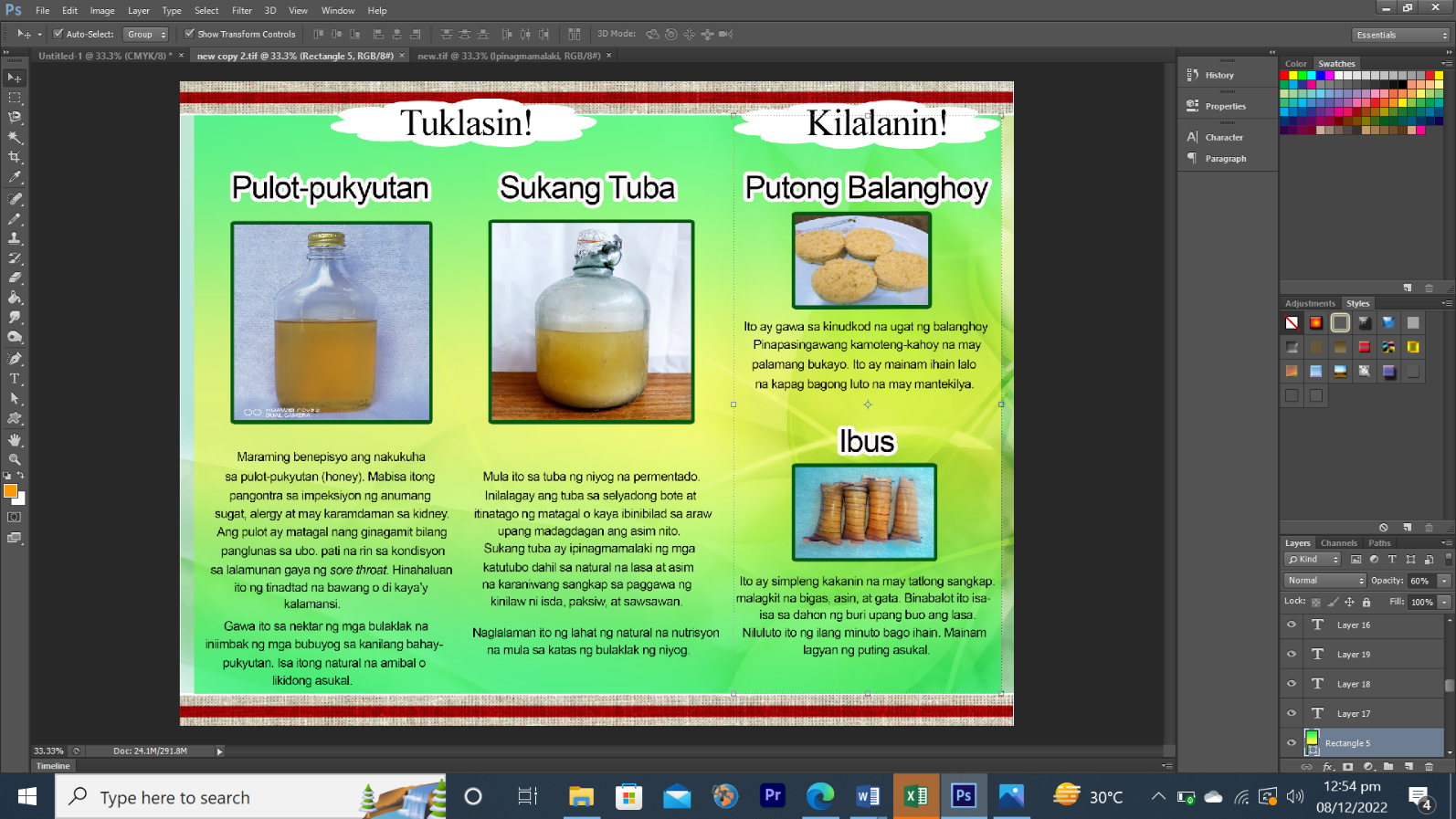Open the Filter menu
Image resolution: width=1456 pixels, height=819 pixels.
(x=241, y=11)
